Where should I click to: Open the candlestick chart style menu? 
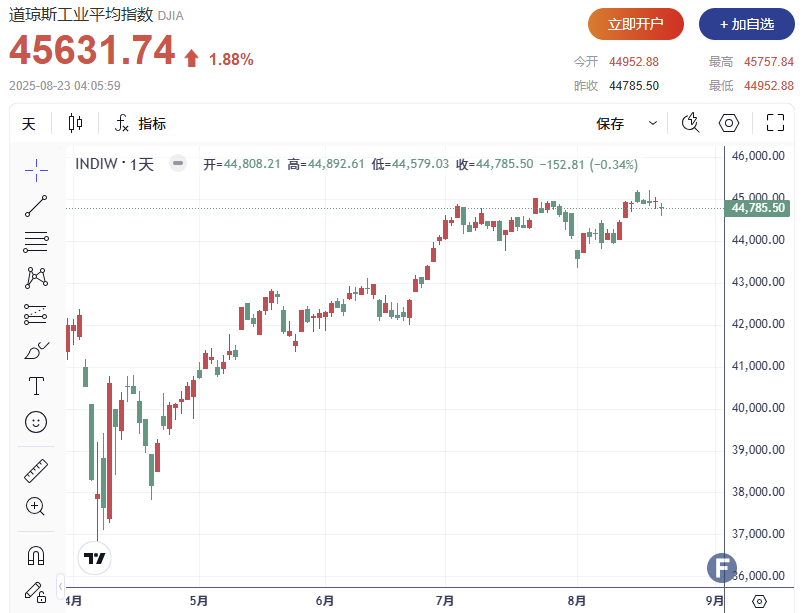76,124
